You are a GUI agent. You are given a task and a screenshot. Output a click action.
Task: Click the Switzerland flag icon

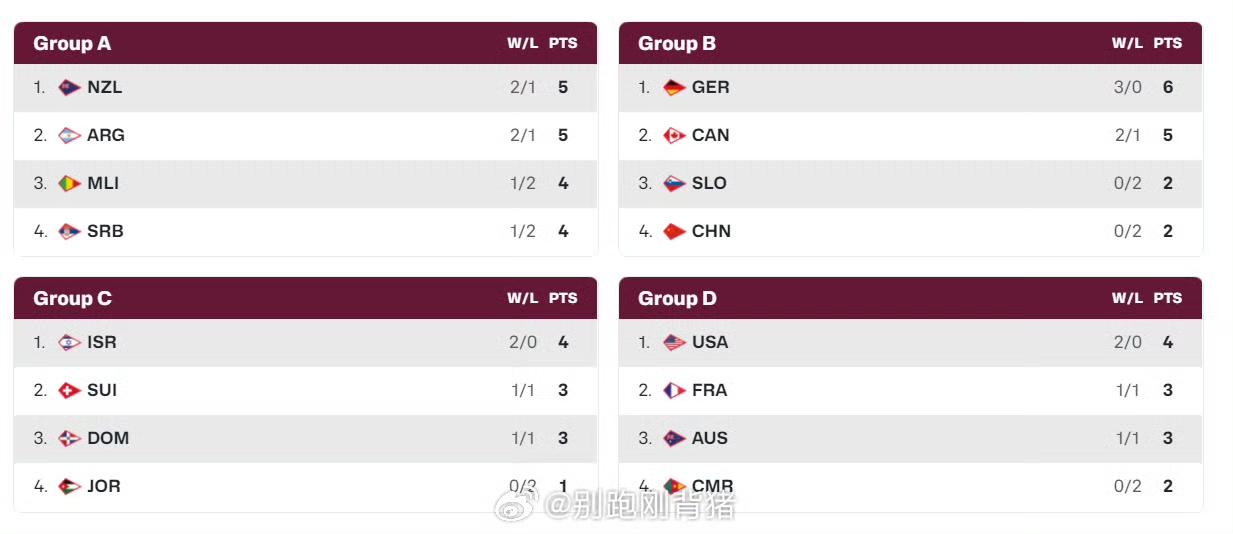point(69,390)
